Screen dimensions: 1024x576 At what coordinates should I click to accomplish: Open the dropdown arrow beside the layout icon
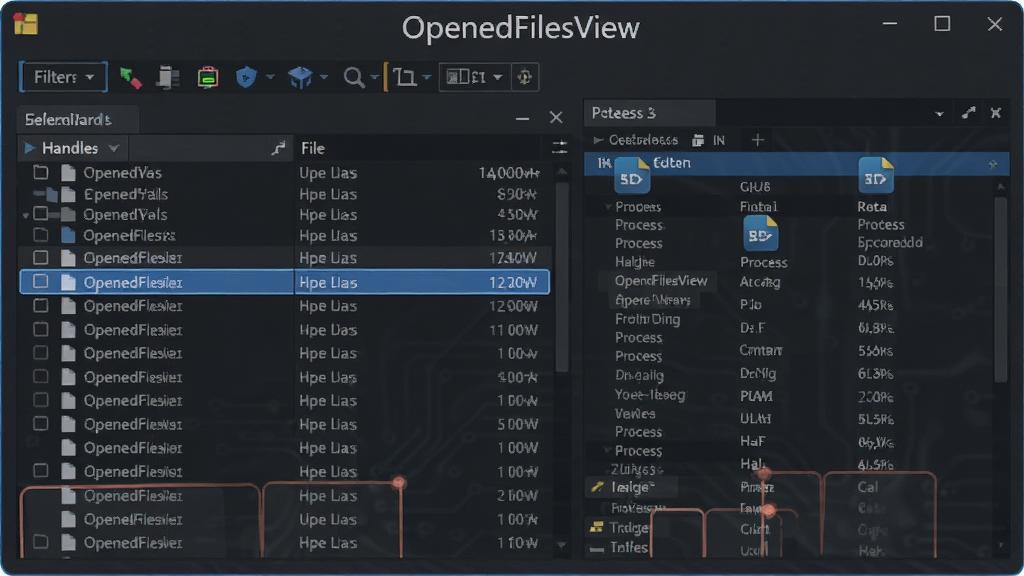498,77
